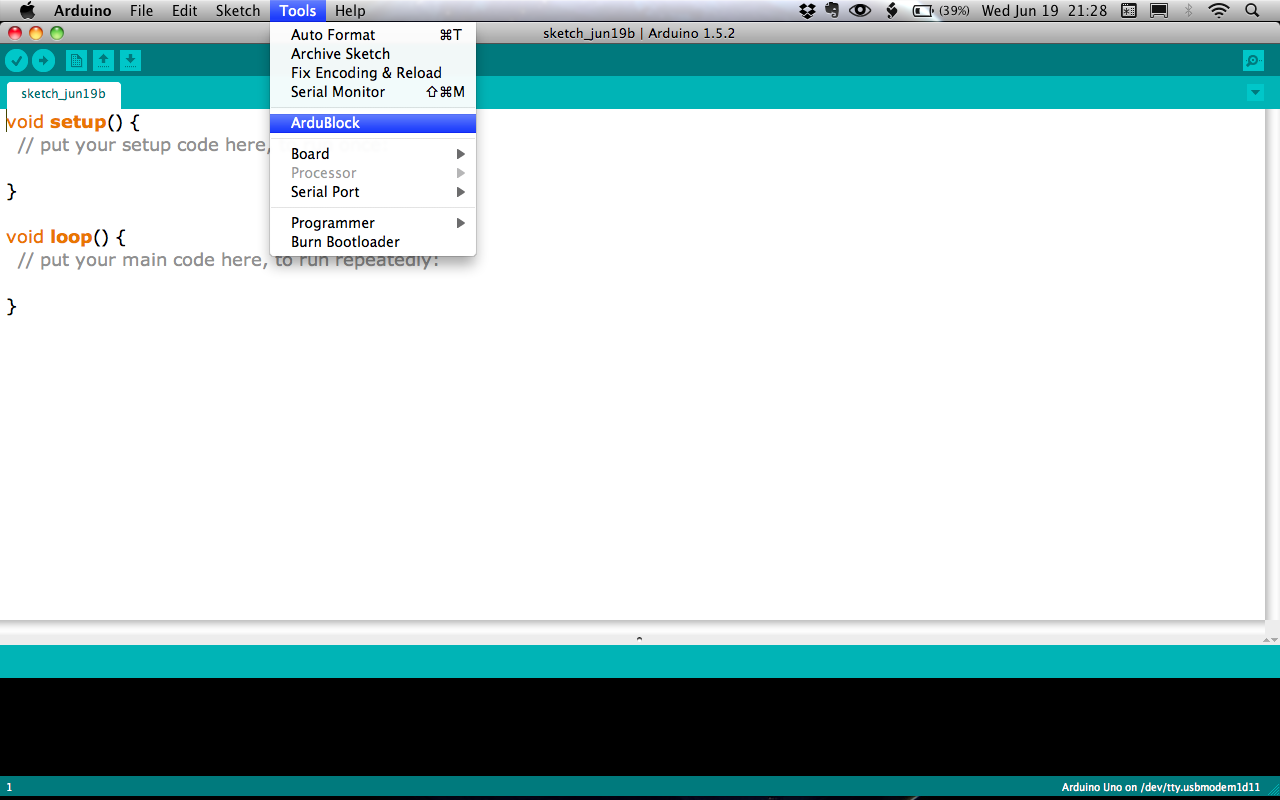1280x800 pixels.
Task: Open the File menu
Action: tap(141, 11)
